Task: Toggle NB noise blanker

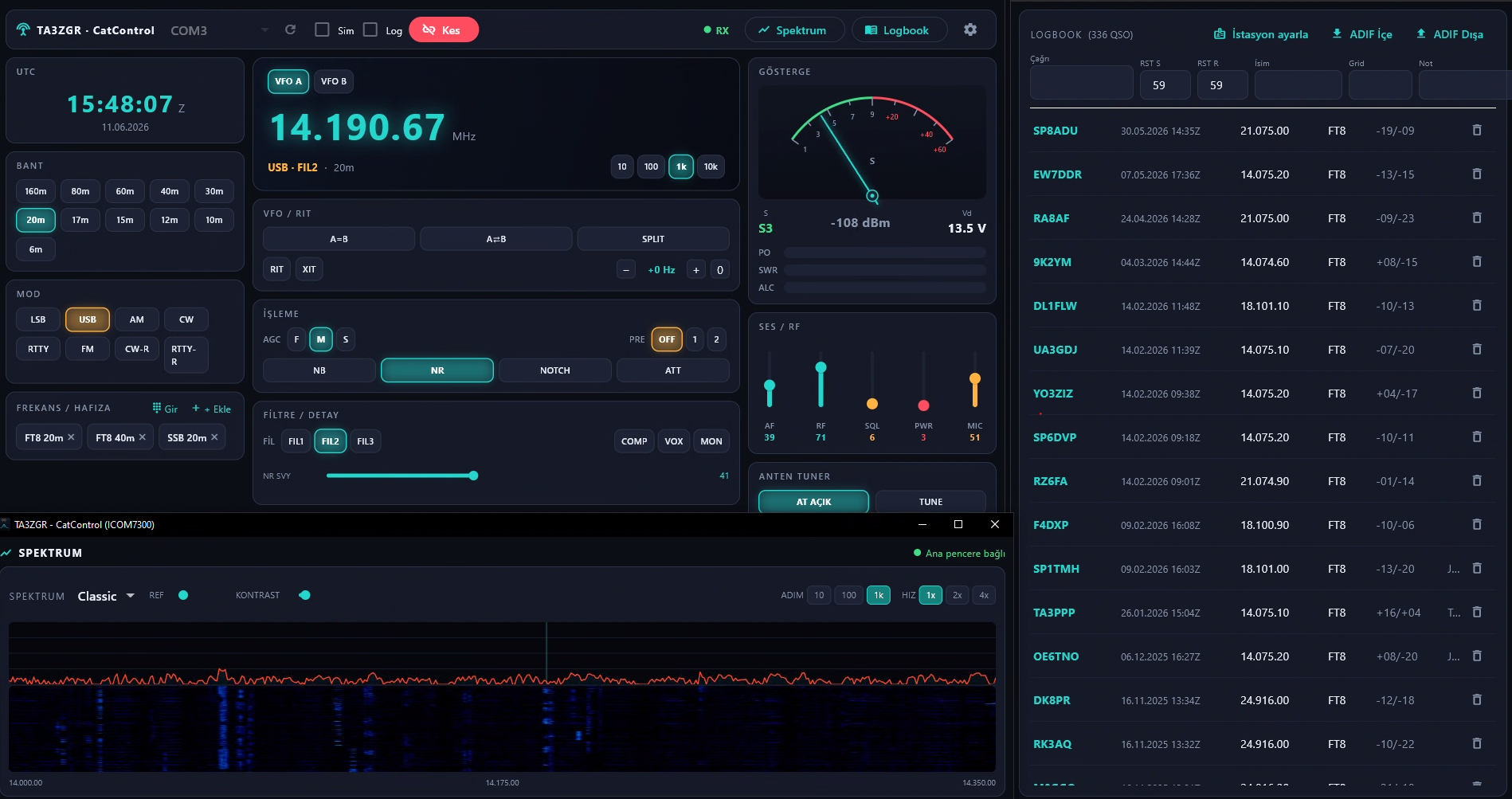Action: [319, 370]
